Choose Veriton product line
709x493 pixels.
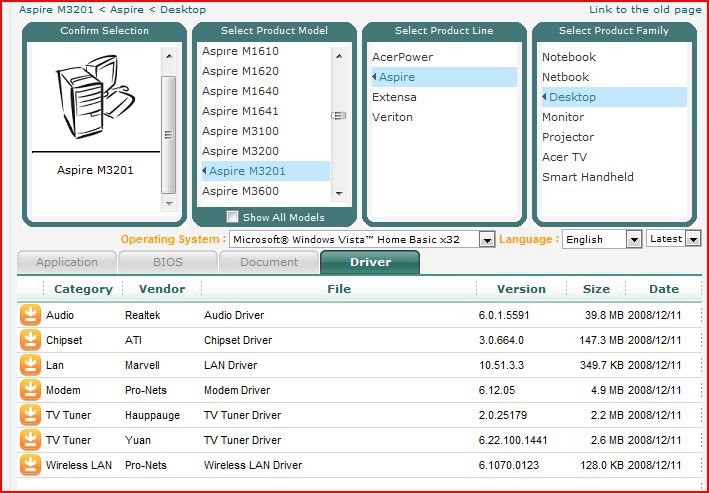pos(392,117)
